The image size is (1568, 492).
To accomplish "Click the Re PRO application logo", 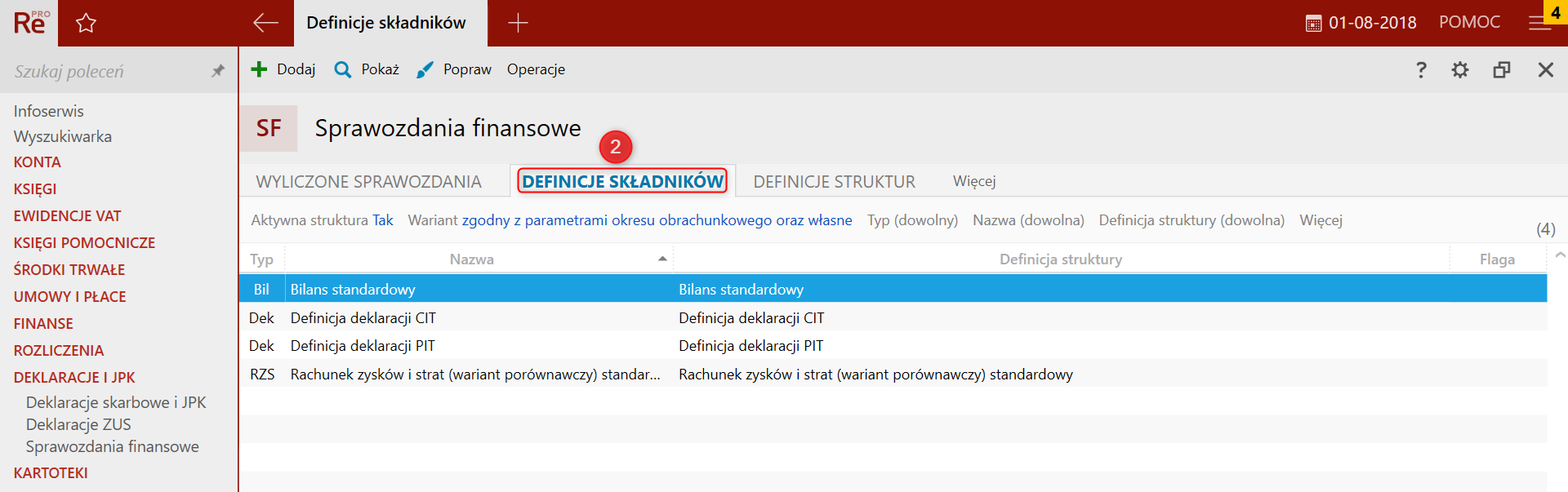I will 31,22.
